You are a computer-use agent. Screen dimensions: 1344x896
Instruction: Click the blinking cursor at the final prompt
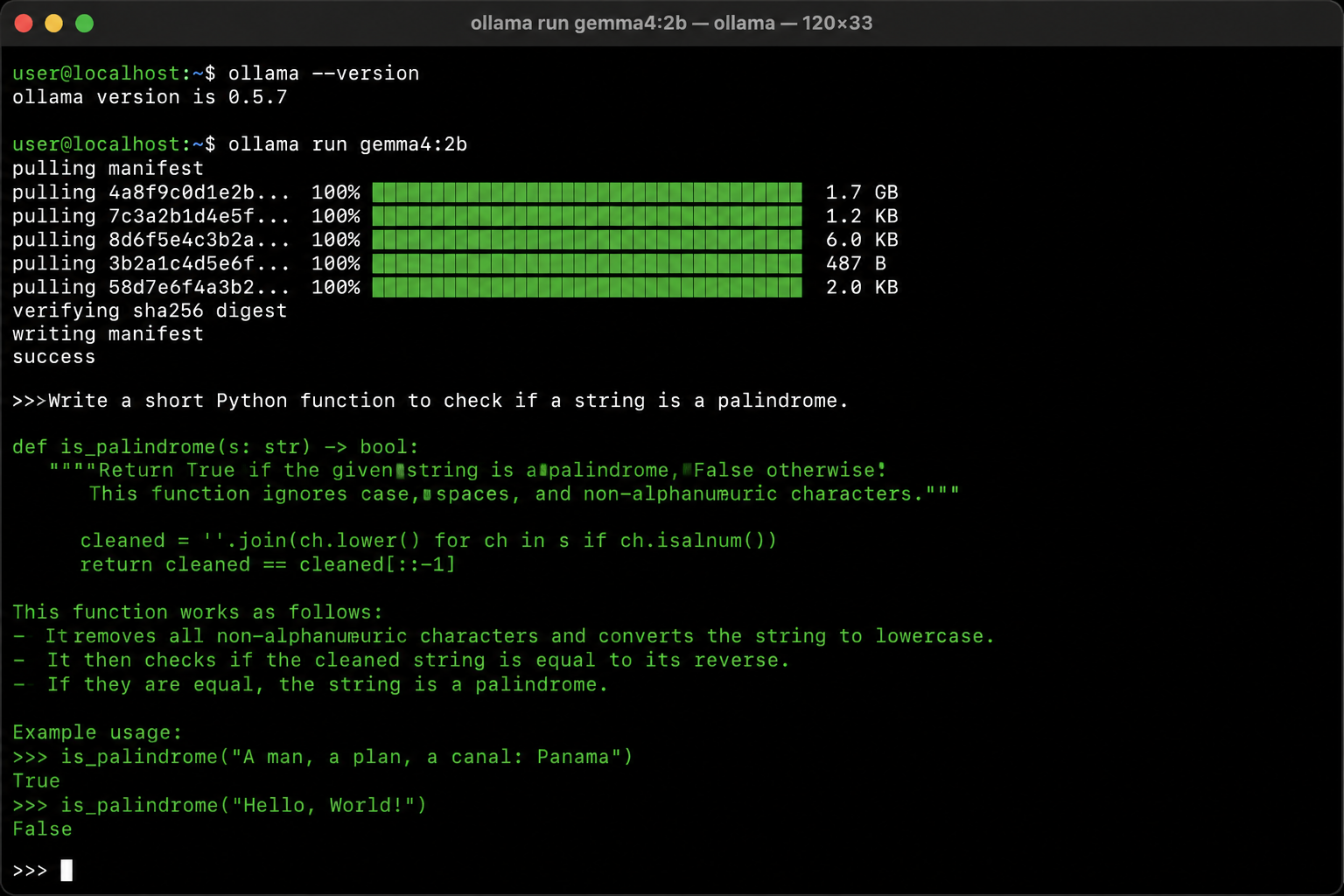[66, 871]
